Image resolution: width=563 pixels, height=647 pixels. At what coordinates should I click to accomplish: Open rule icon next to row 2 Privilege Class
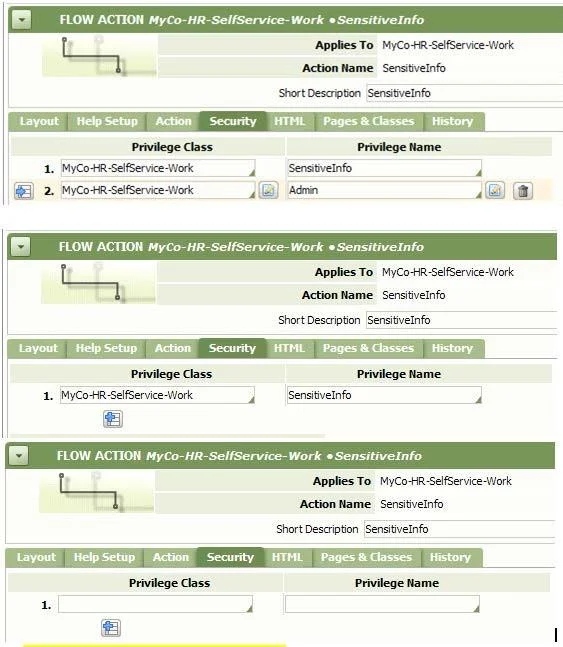(x=268, y=190)
